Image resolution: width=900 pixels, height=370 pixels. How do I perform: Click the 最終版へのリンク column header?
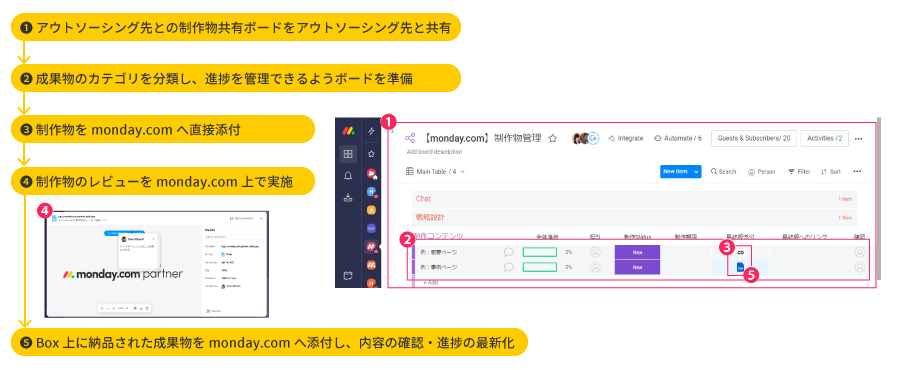(804, 236)
